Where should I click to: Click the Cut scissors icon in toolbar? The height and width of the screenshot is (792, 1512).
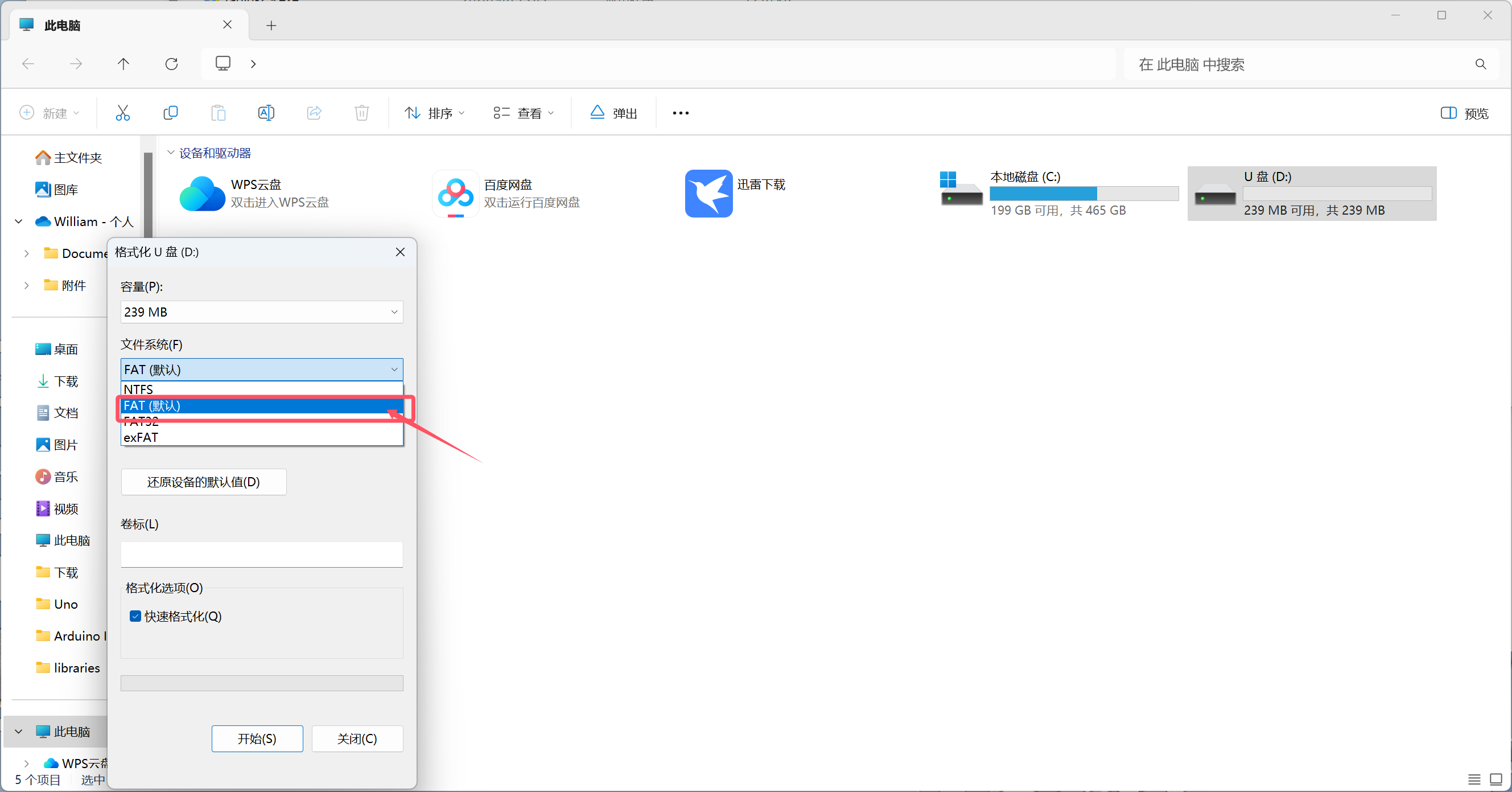click(x=123, y=113)
